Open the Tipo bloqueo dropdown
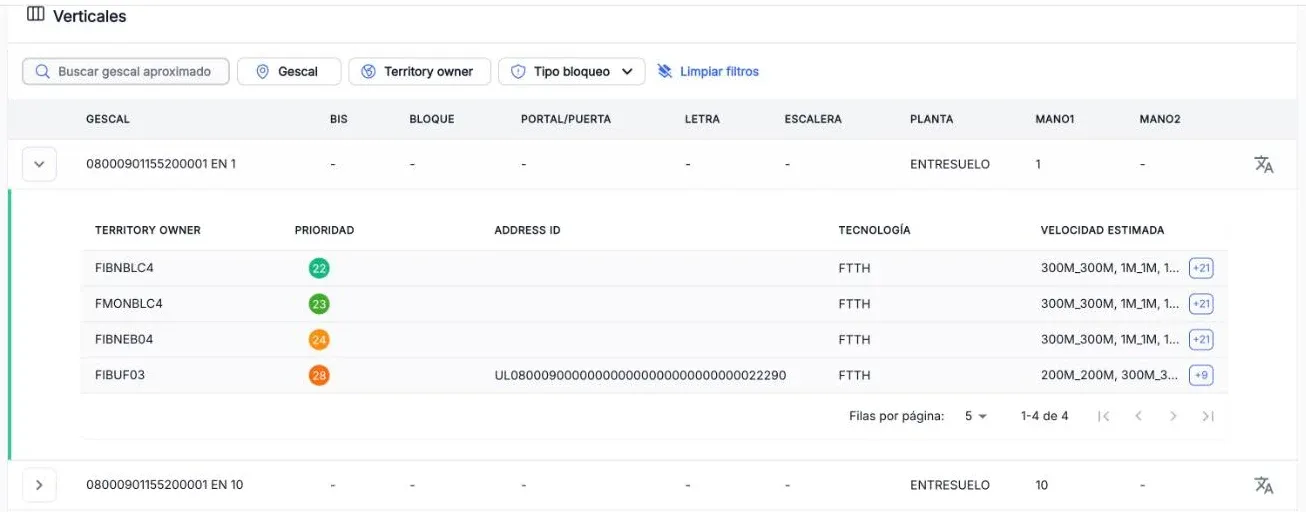This screenshot has height=512, width=1306. (572, 72)
